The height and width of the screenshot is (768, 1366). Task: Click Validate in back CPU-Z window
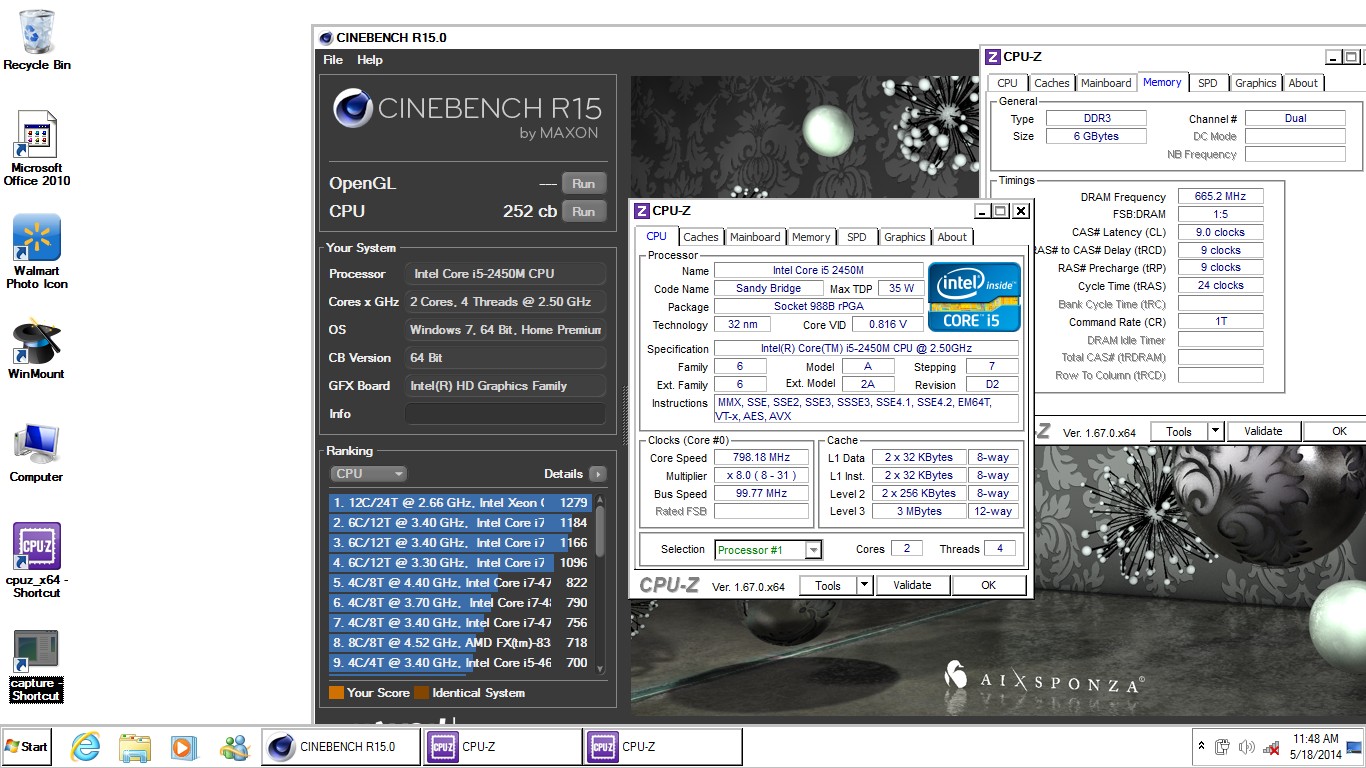point(1263,431)
